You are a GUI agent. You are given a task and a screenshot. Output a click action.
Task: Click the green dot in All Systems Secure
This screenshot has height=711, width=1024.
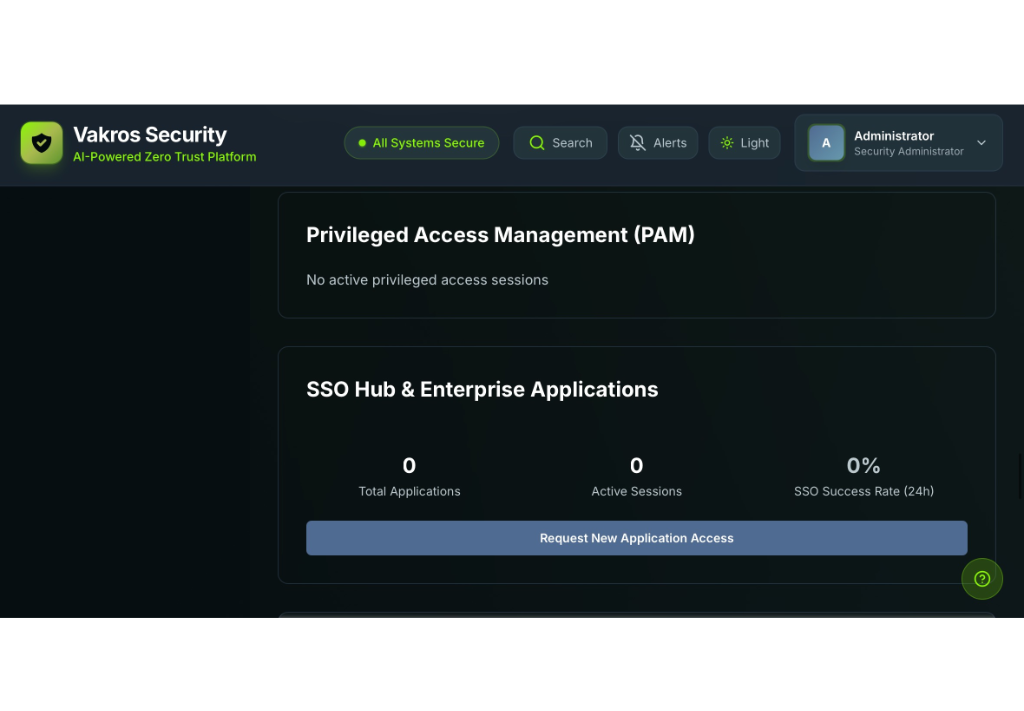coord(362,143)
